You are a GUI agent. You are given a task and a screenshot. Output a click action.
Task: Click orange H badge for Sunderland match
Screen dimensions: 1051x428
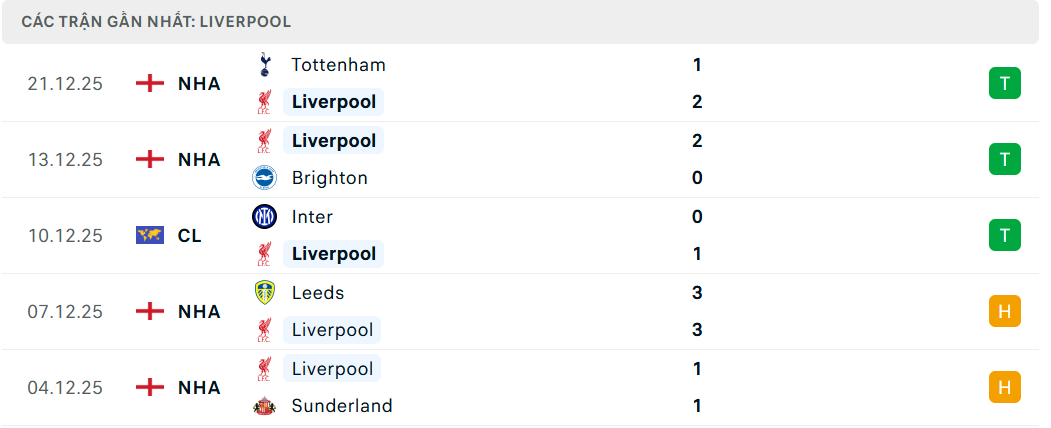(1004, 387)
